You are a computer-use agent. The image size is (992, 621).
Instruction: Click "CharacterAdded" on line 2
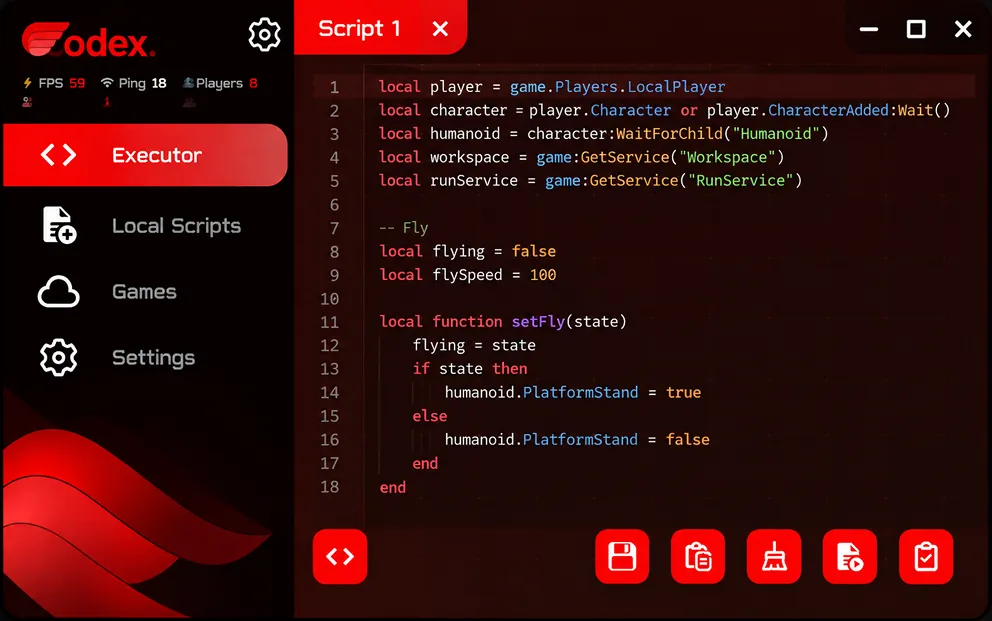tap(828, 110)
